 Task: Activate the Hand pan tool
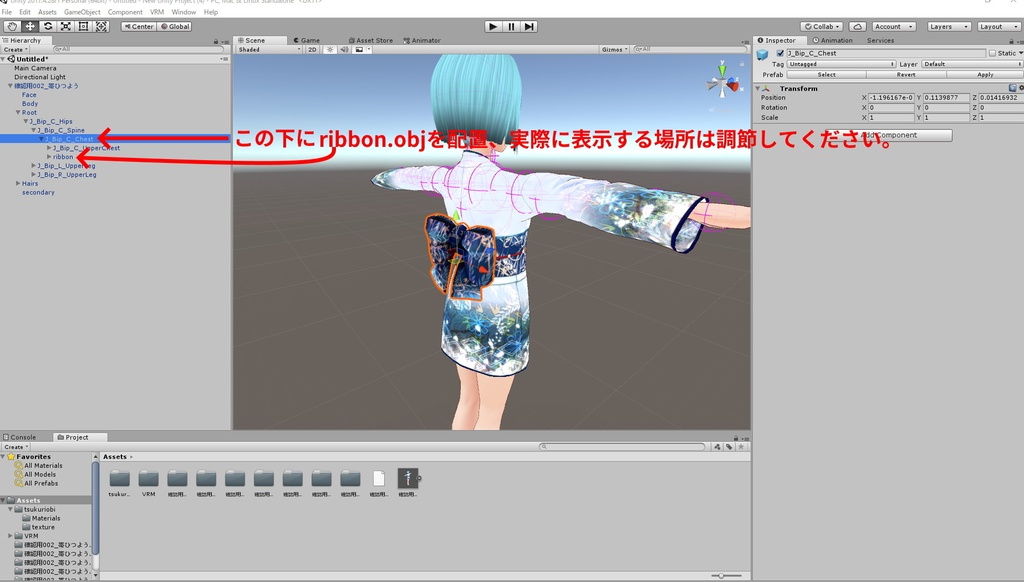pyautogui.click(x=13, y=27)
